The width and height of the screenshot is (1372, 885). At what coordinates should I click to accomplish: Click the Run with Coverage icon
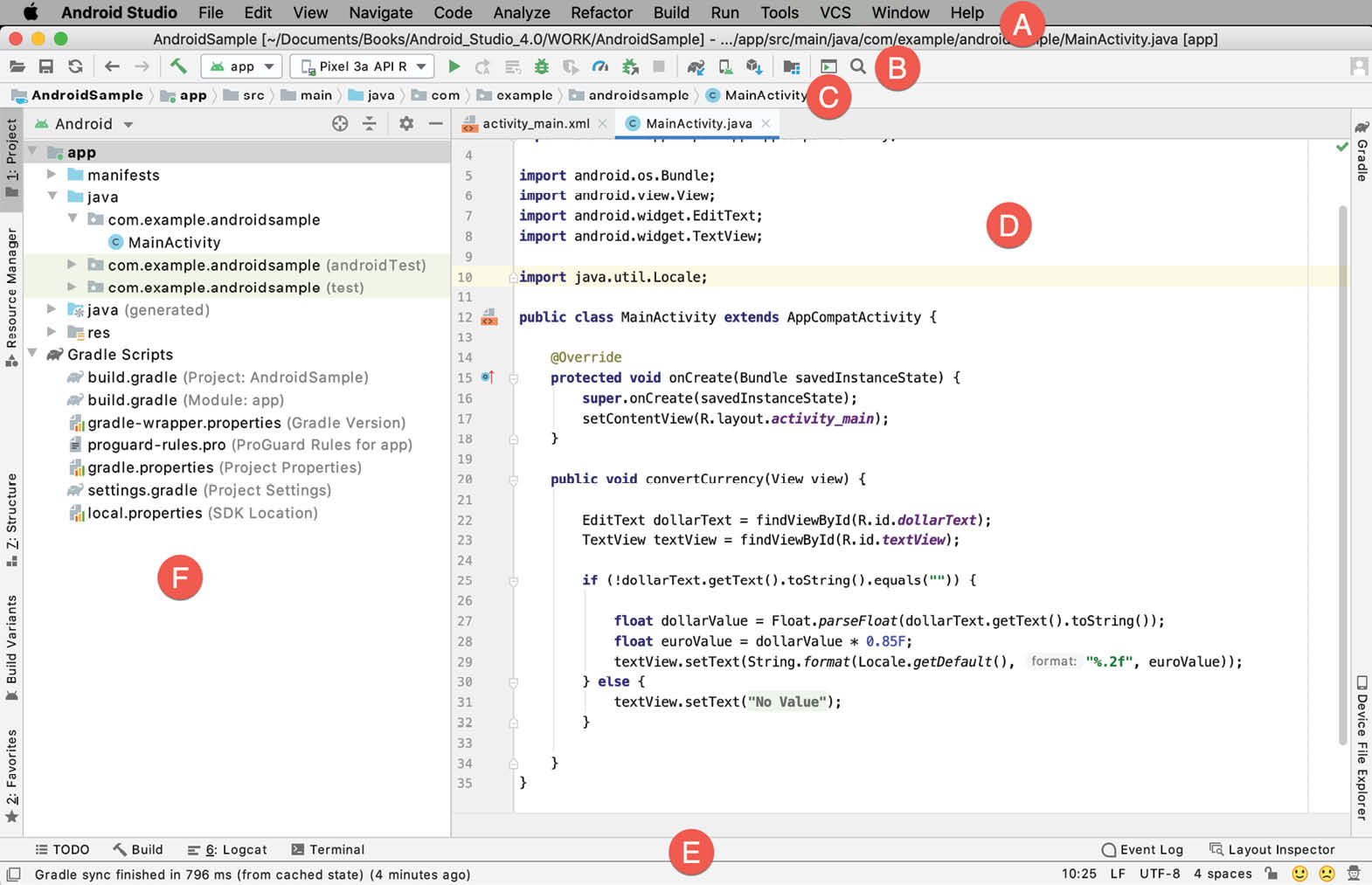571,66
